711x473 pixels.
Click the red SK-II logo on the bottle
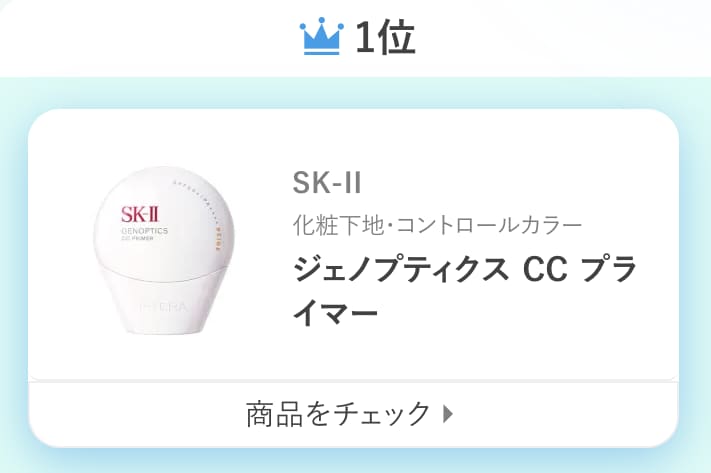tap(140, 214)
